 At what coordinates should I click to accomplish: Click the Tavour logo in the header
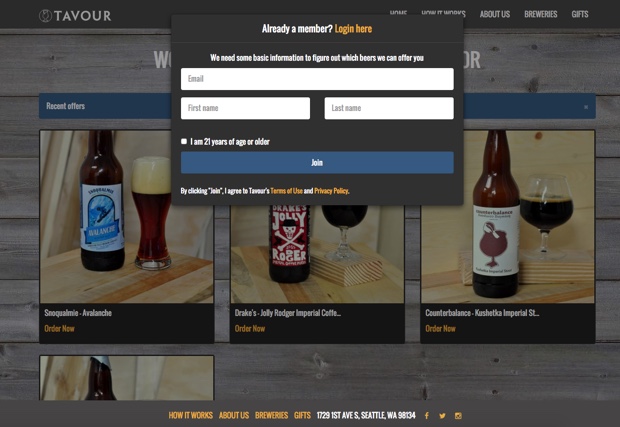point(75,16)
